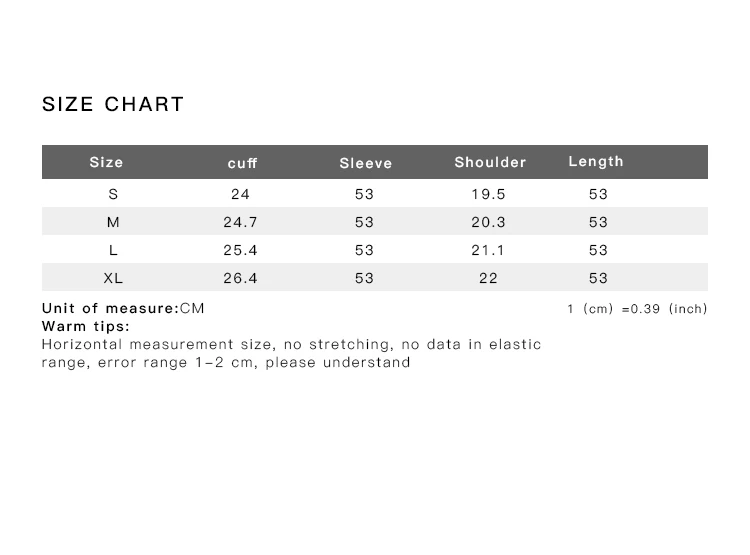Screen dimensions: 750x555
Task: Click the cuff value 26.4
Action: click(x=240, y=278)
